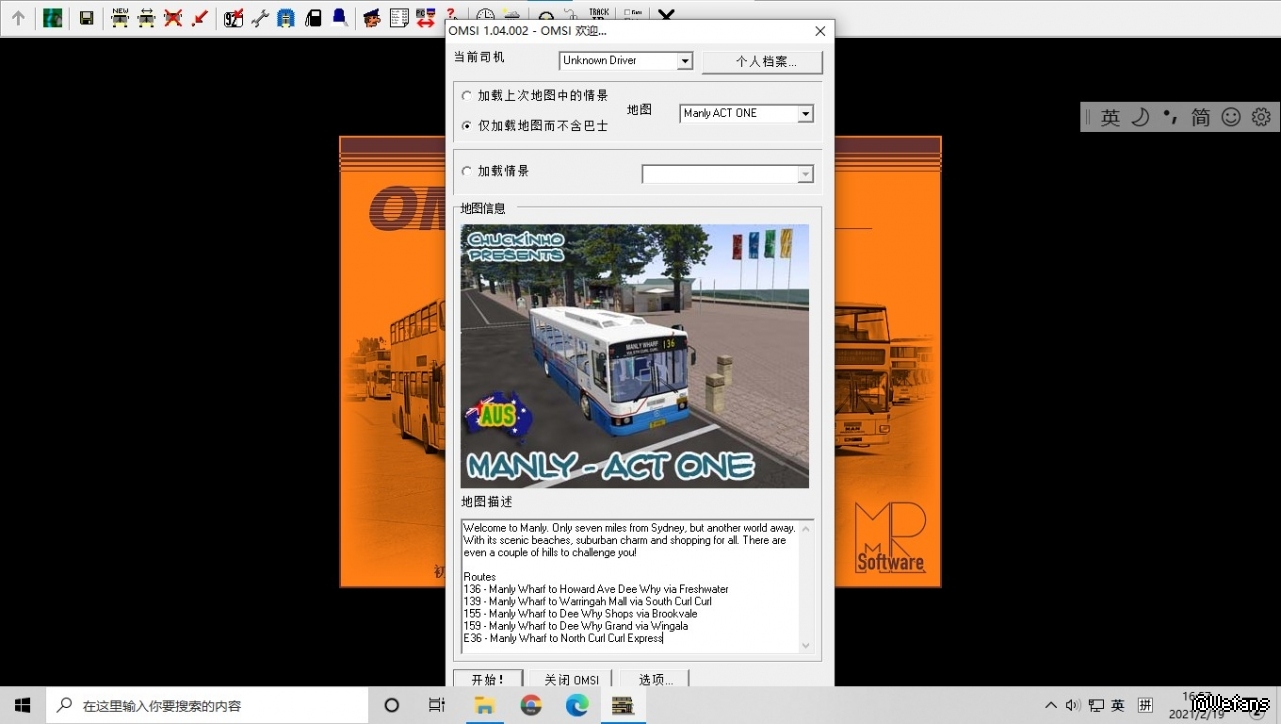Click the taskbar 拼 IME indicator
This screenshot has height=724, width=1281.
1146,705
